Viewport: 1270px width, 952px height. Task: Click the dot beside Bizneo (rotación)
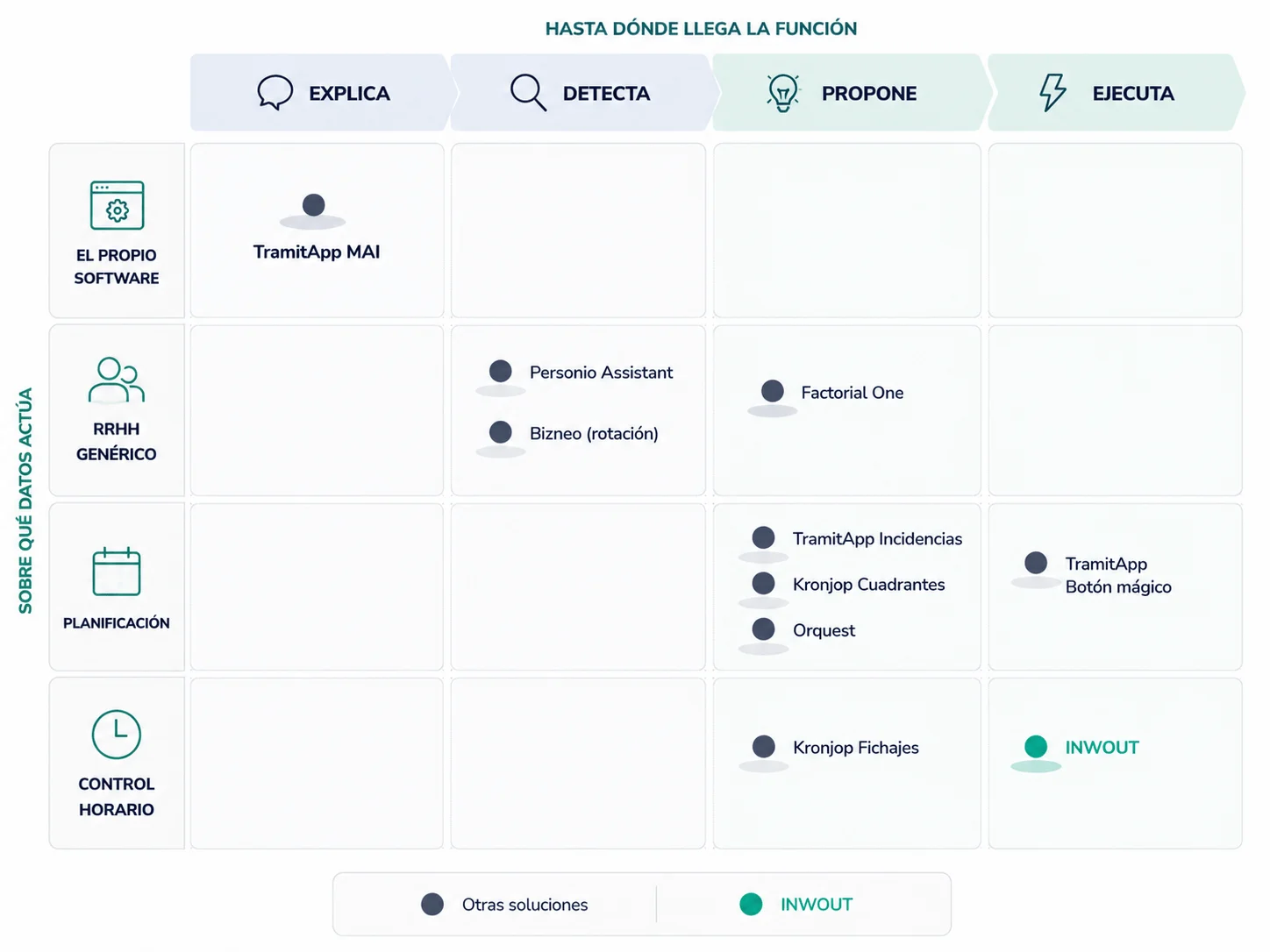tap(501, 431)
